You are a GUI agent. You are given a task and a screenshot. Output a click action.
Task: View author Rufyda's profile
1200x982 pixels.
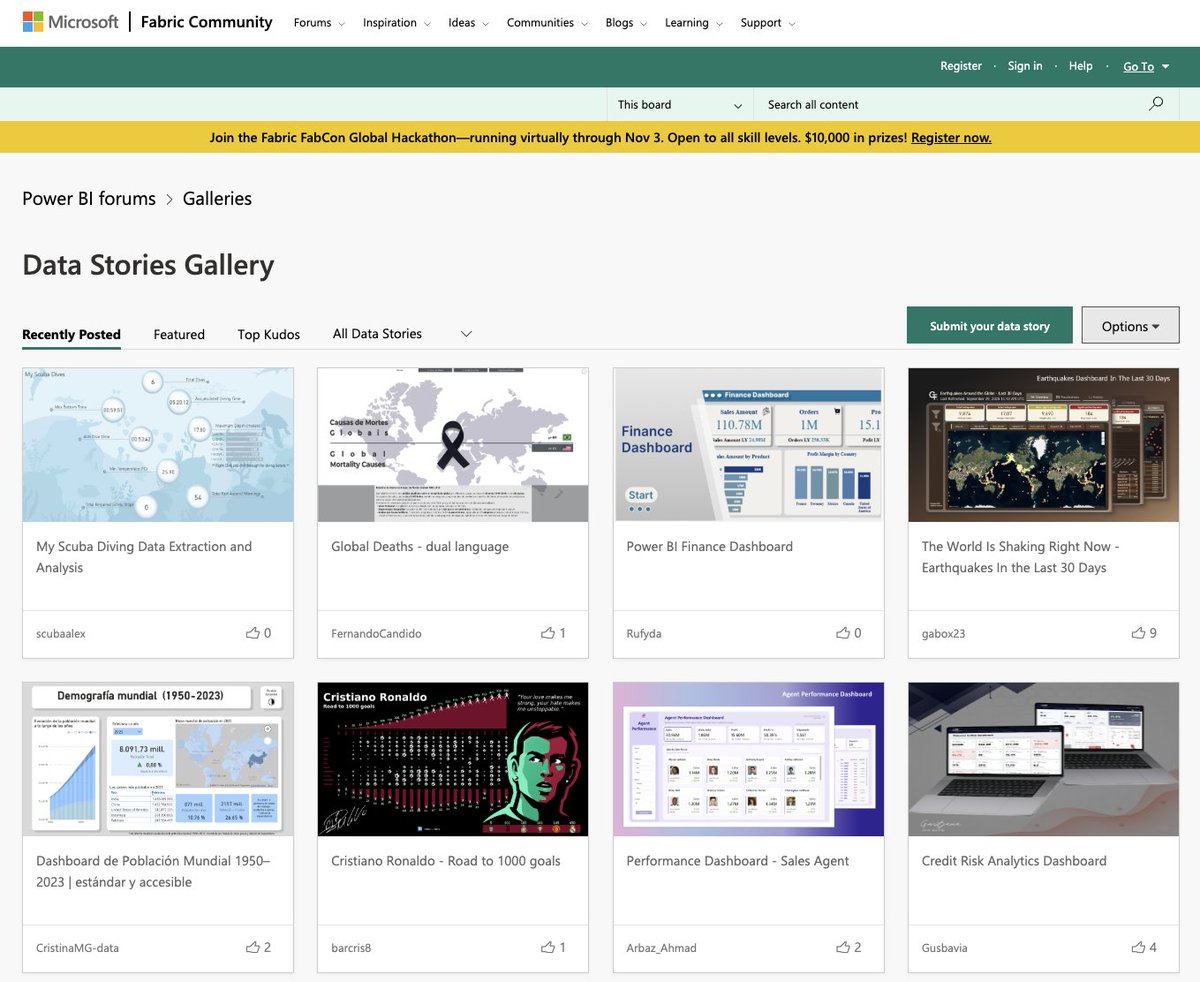[644, 634]
